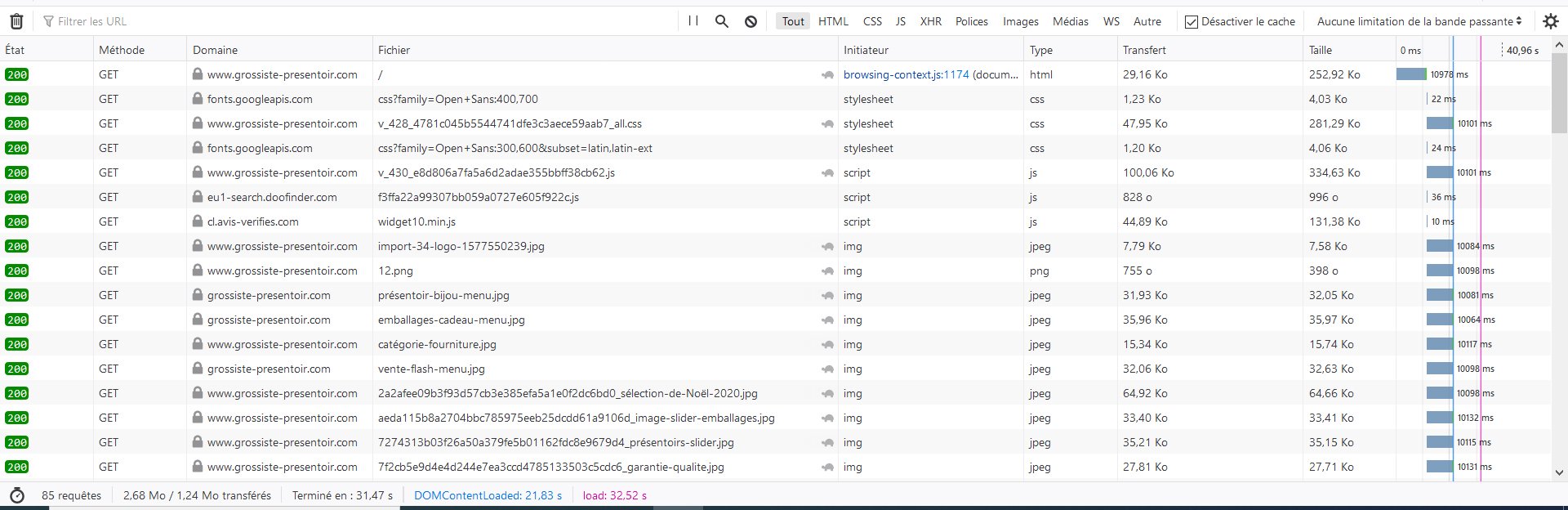Click the lock icon in the 12.png row
The image size is (1568, 510).
198,271
